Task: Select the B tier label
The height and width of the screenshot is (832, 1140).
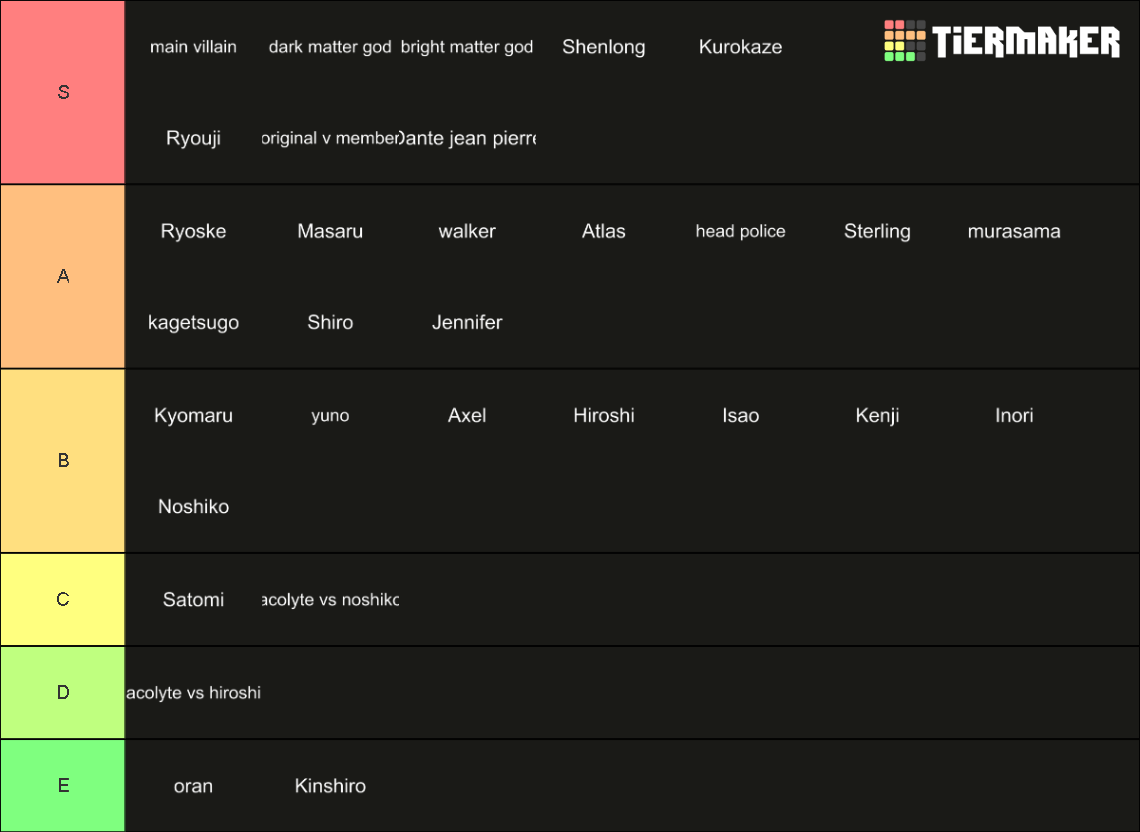Action: 63,460
